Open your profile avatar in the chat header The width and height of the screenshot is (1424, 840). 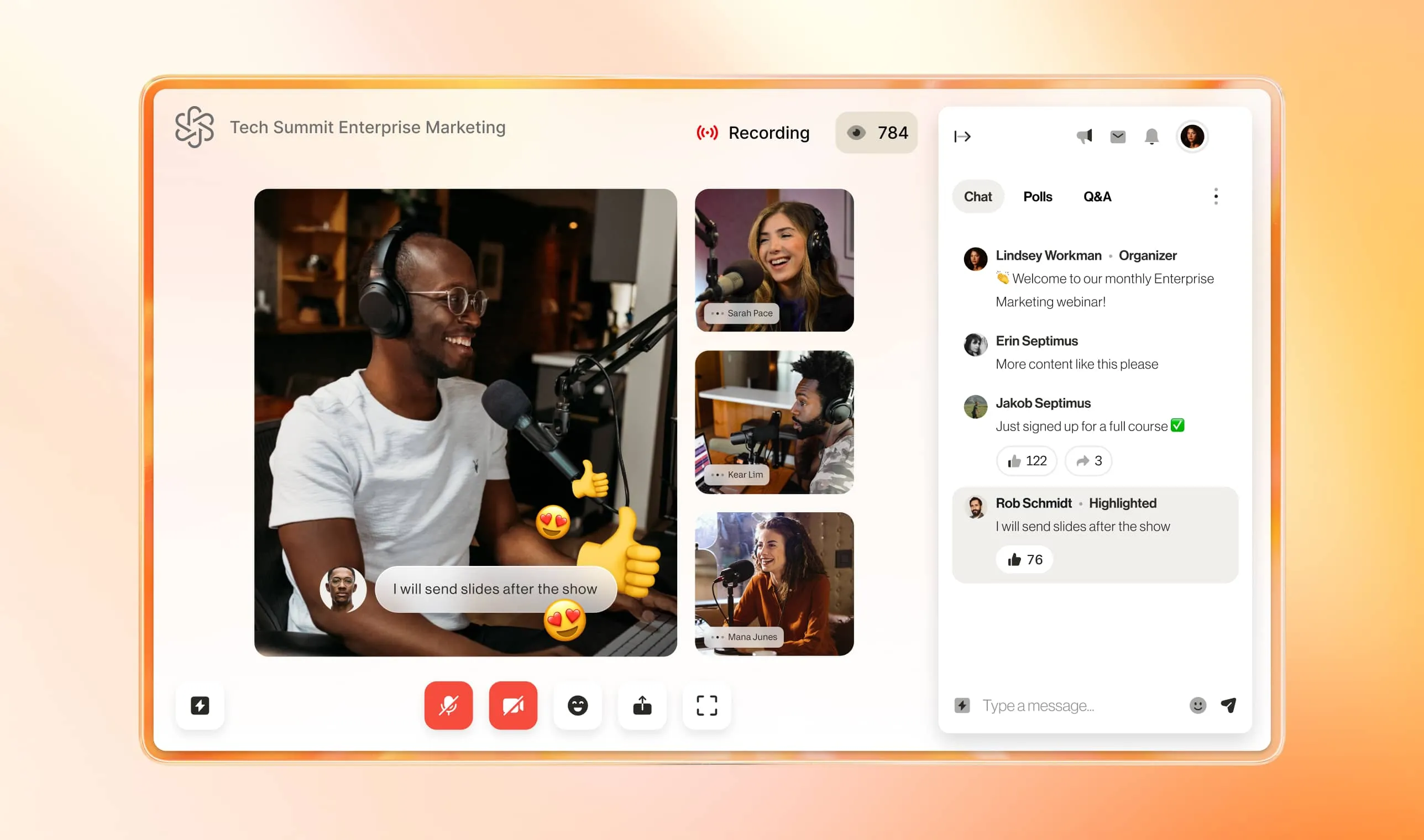click(1192, 136)
